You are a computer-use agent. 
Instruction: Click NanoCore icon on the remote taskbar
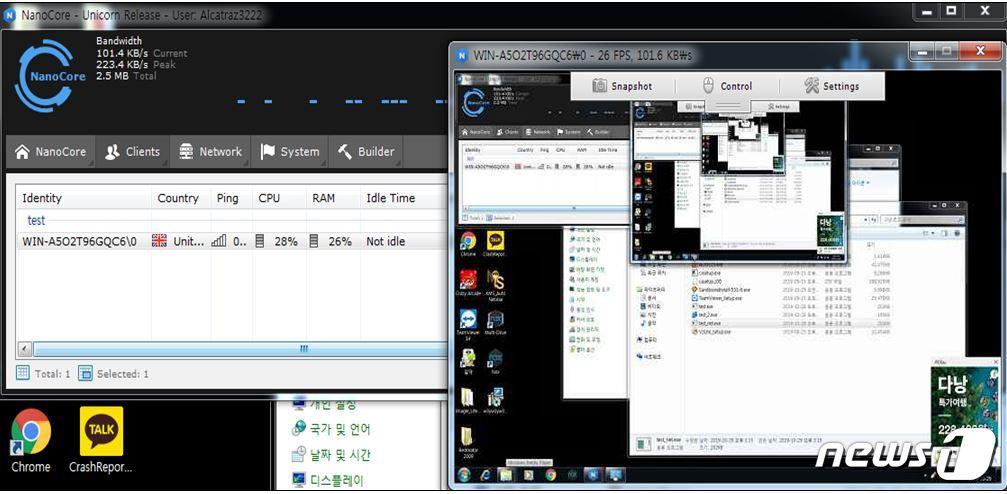[593, 475]
